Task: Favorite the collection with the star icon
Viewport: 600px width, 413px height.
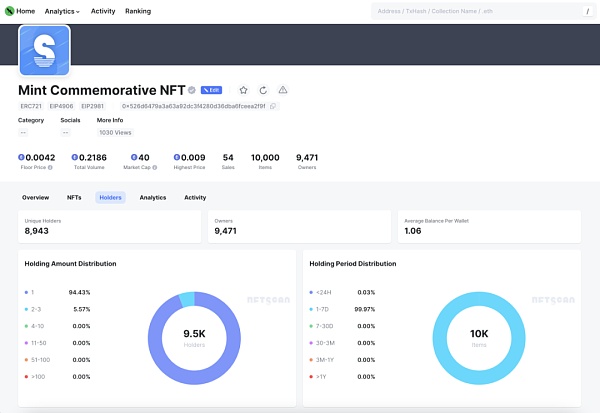Action: [243, 90]
